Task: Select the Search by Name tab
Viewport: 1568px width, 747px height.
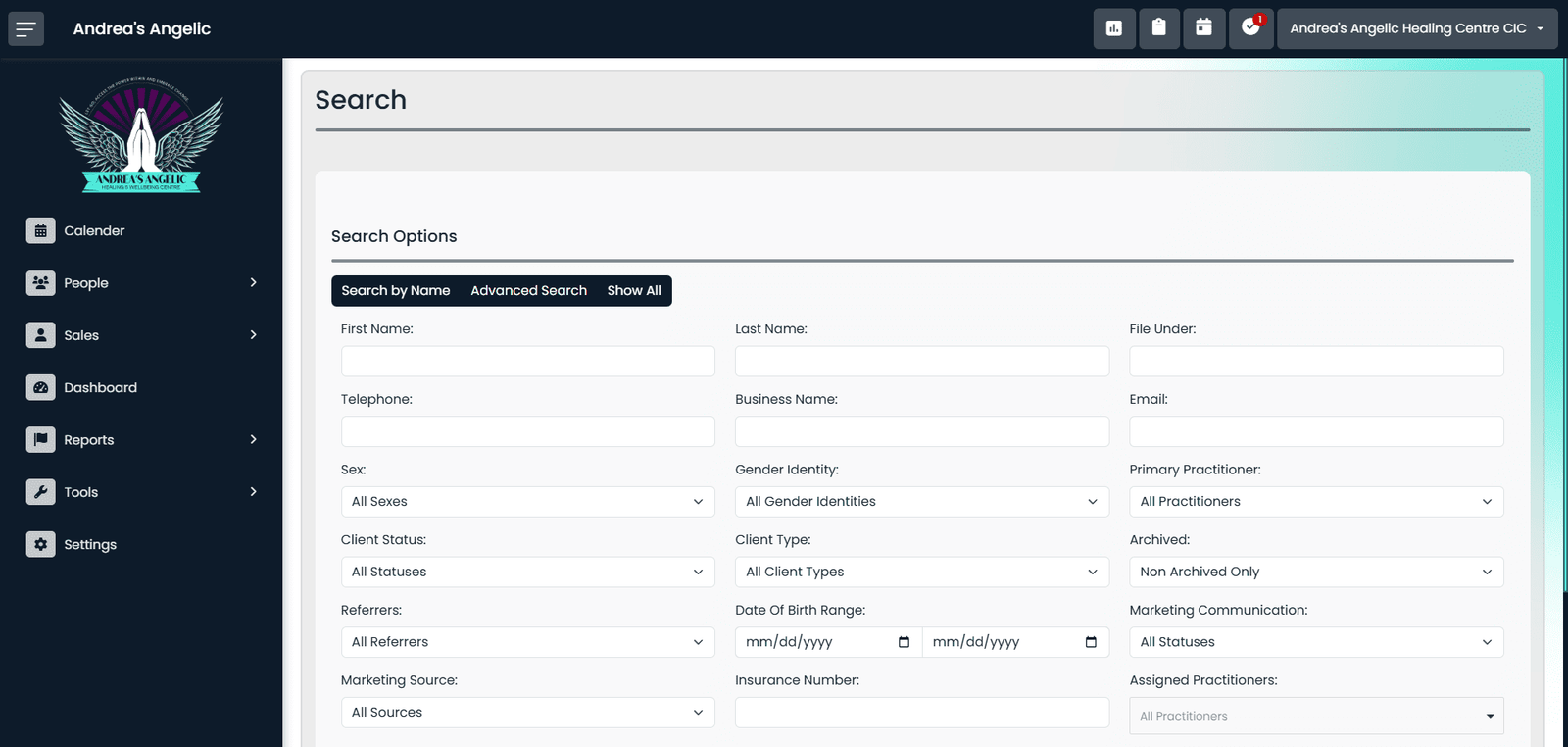Action: pos(396,291)
